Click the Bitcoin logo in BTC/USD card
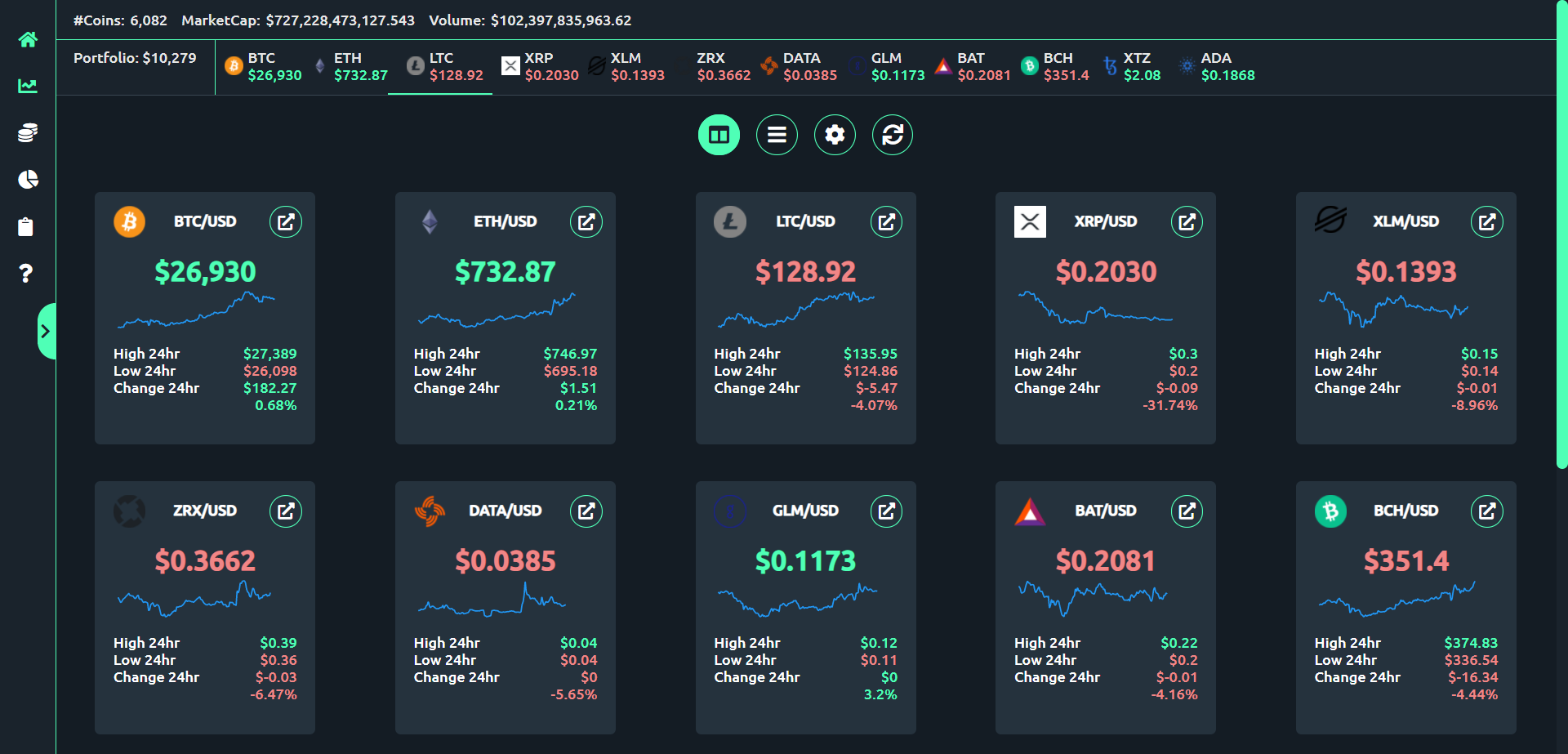The height and width of the screenshot is (754, 1568). coord(129,221)
